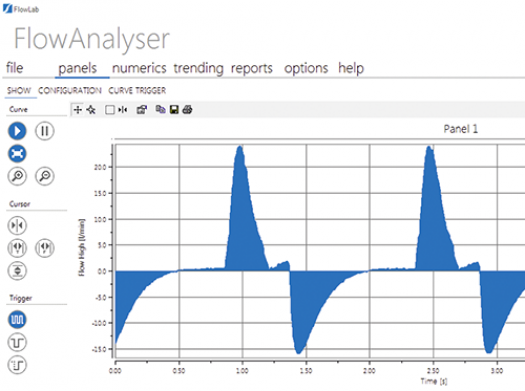Switch to the CONFIGURATION tab
Viewport: 525px width, 391px height.
click(x=70, y=90)
